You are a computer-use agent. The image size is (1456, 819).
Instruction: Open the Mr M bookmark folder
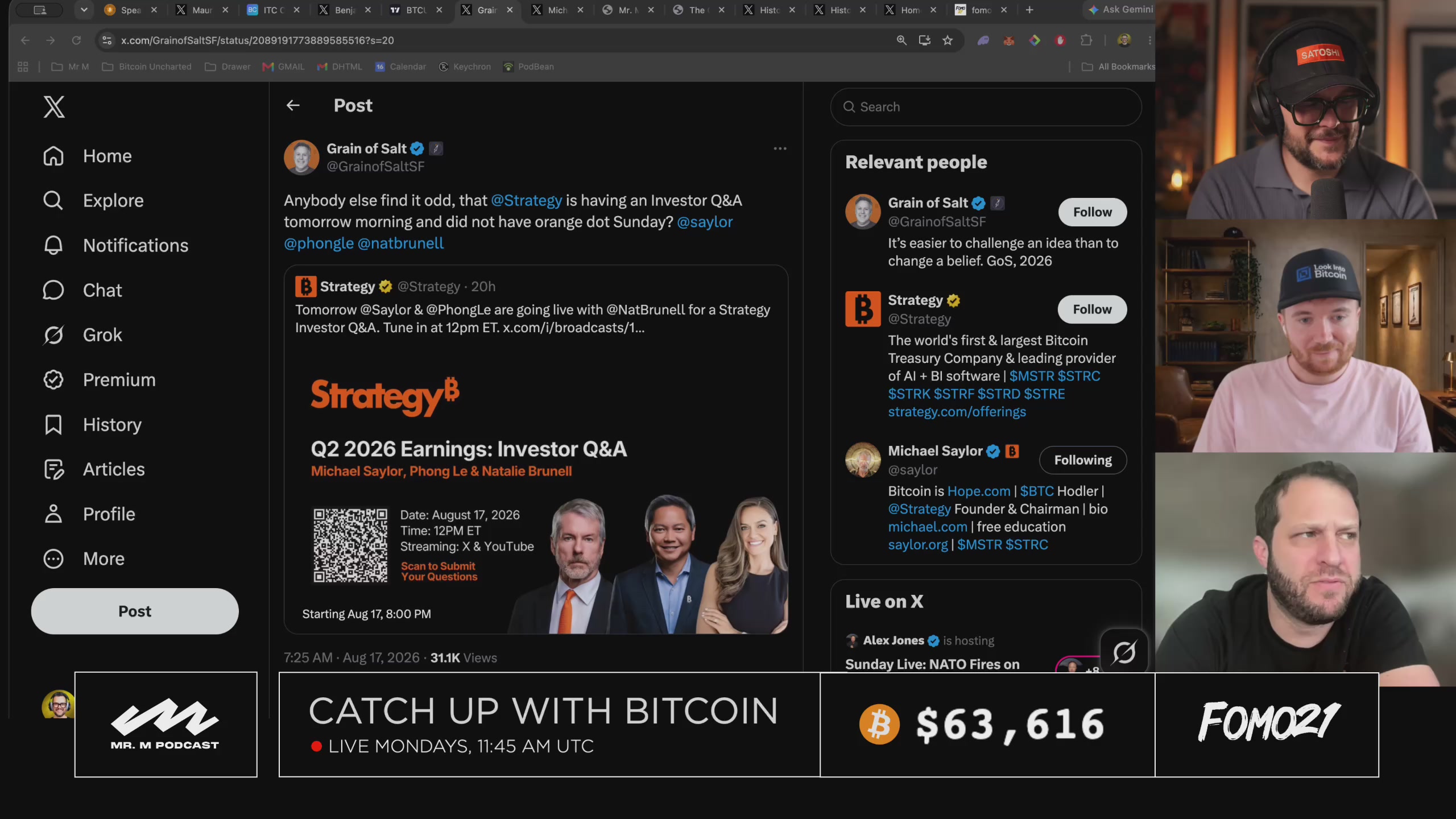tap(70, 67)
